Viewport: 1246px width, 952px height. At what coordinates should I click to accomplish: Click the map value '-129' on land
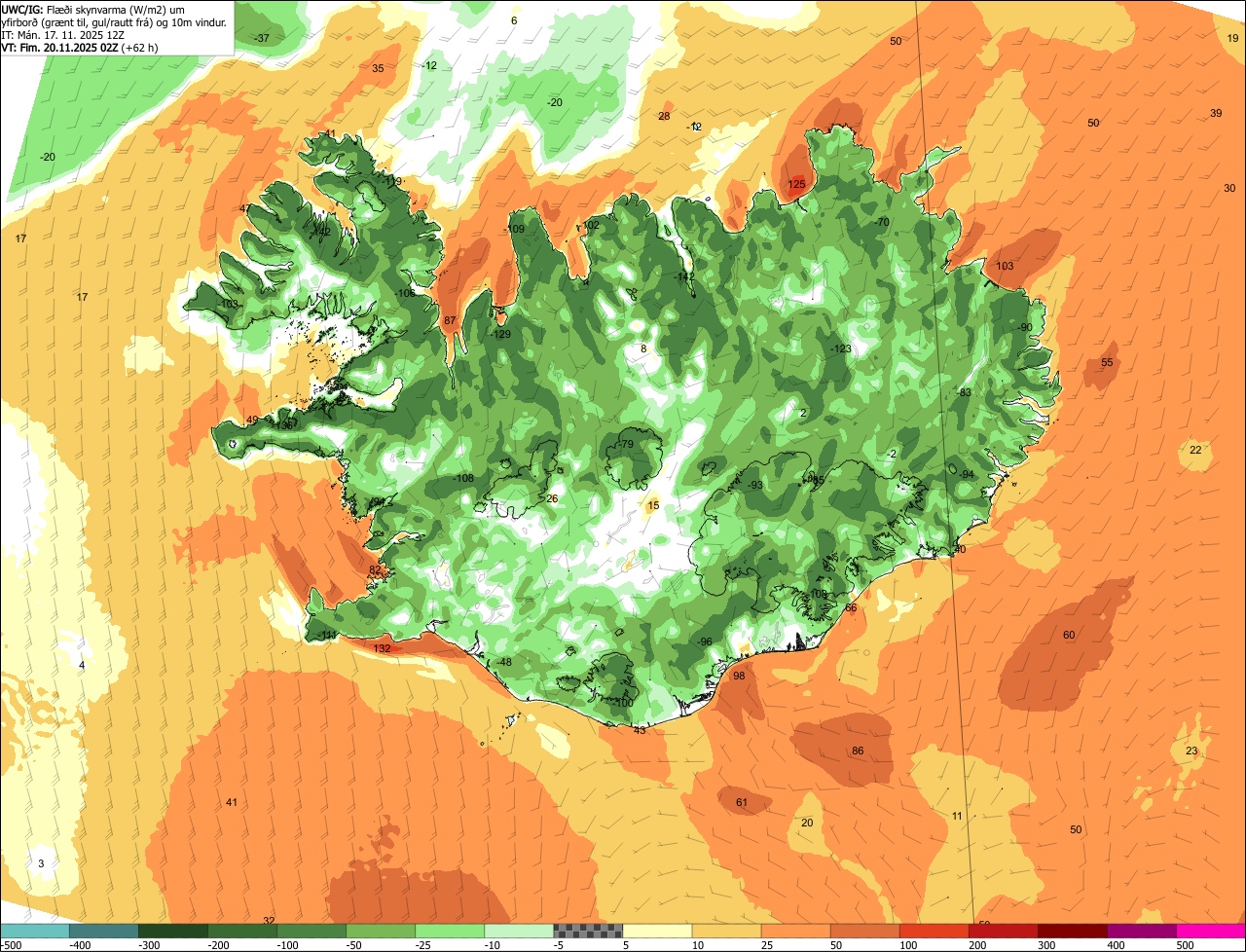(x=500, y=334)
